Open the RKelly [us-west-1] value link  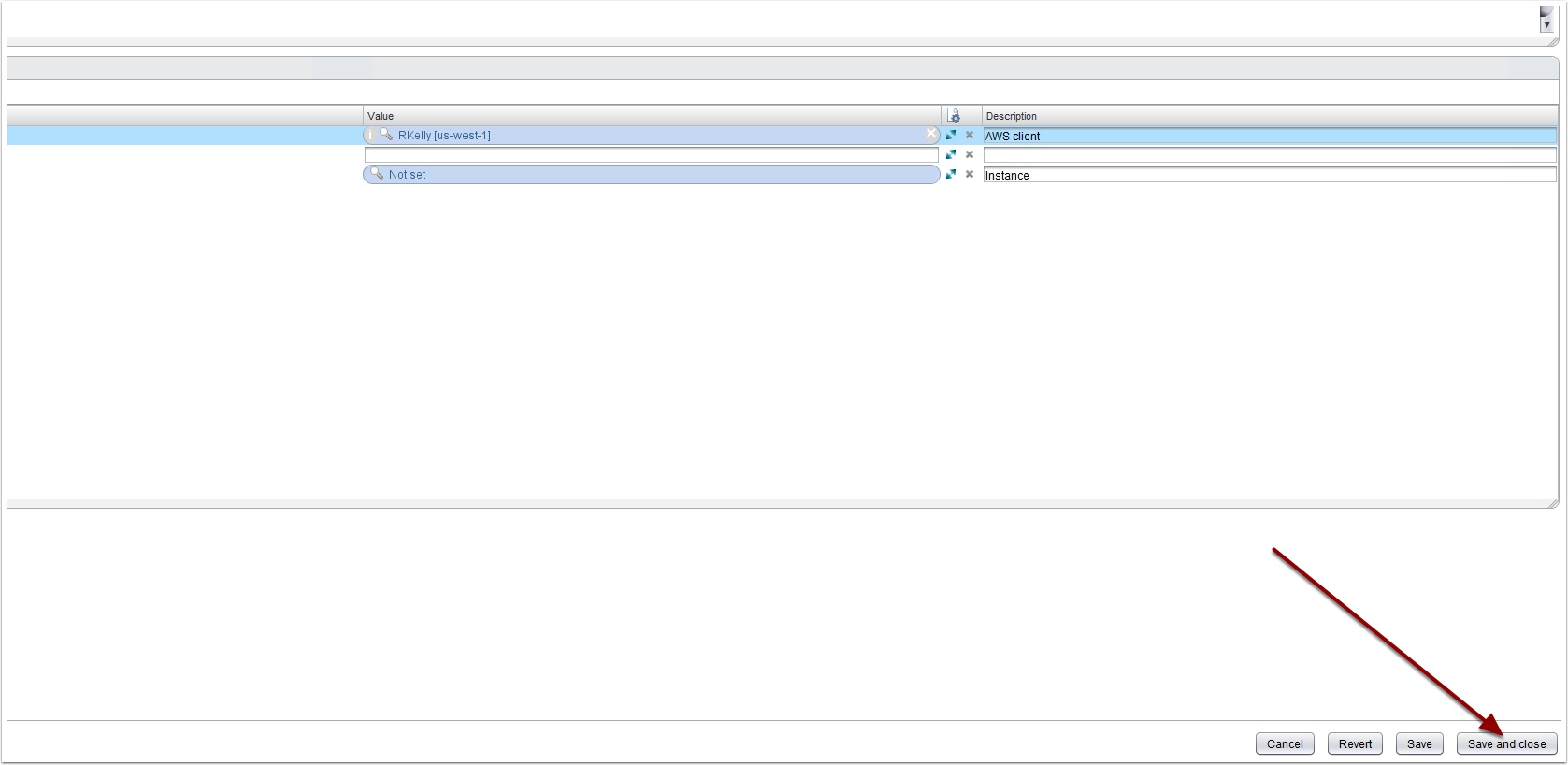pyautogui.click(x=444, y=136)
